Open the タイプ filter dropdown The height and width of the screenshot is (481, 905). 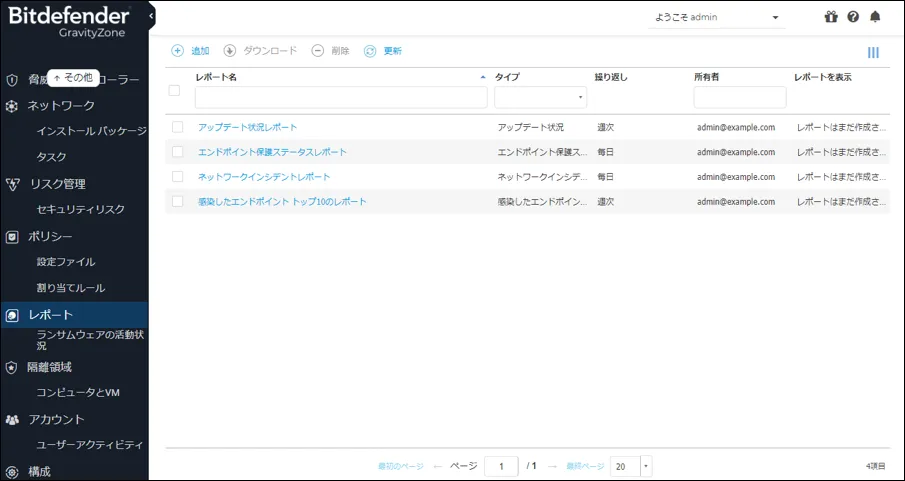click(540, 98)
